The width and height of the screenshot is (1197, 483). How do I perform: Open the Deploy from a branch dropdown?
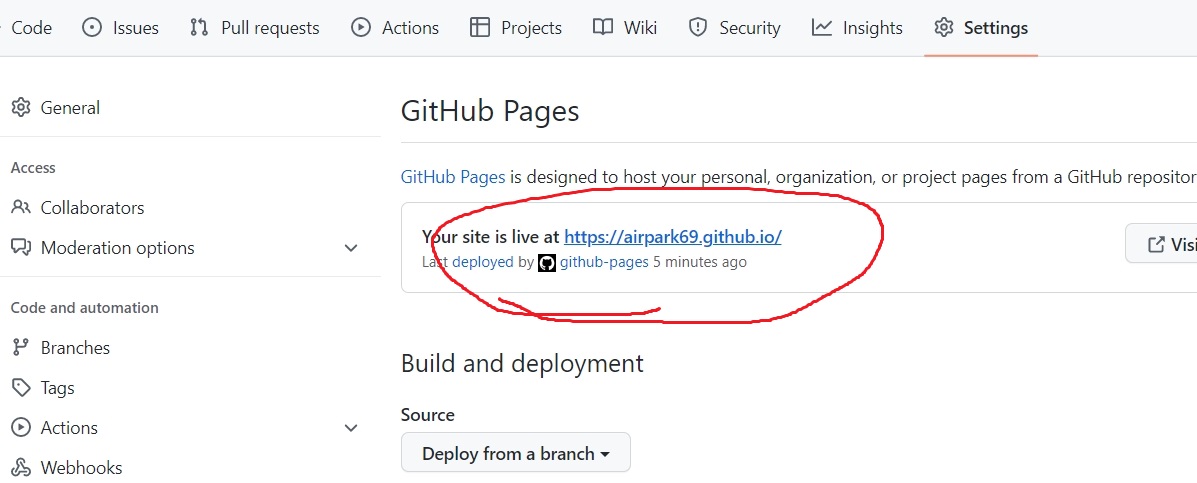click(516, 453)
